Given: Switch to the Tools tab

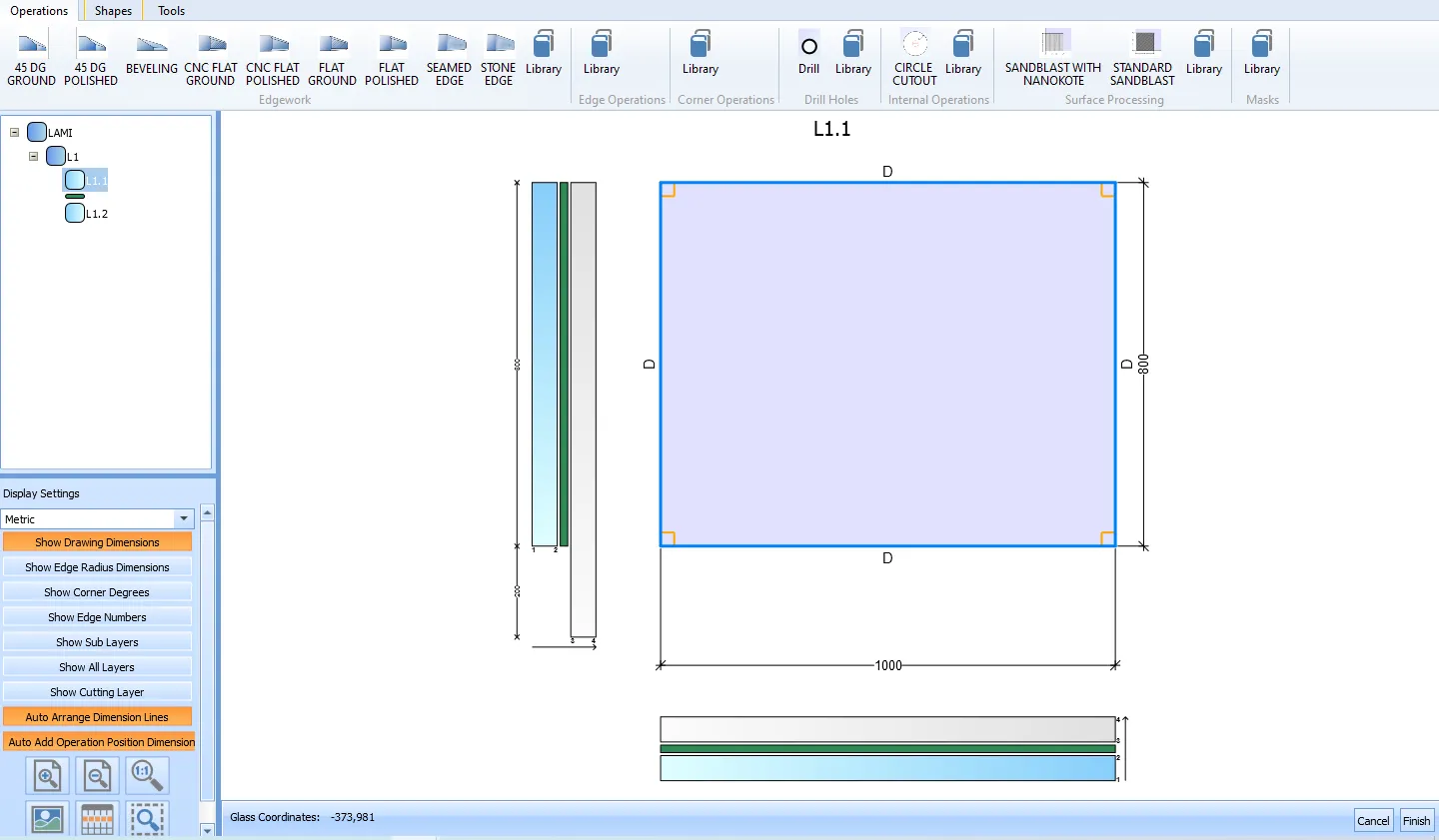Looking at the screenshot, I should click(x=171, y=11).
